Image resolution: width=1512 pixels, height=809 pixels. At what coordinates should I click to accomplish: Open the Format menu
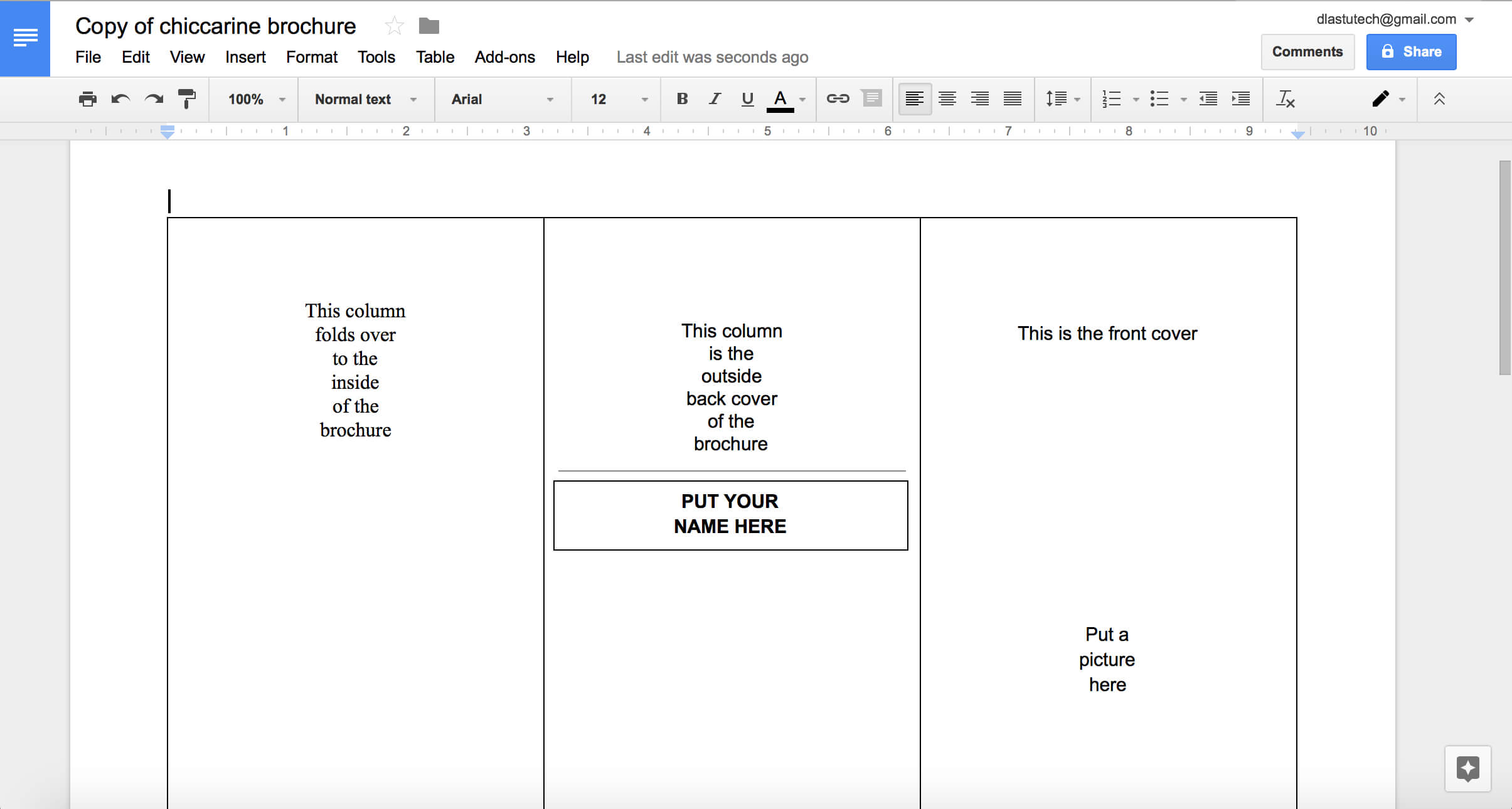pos(312,57)
